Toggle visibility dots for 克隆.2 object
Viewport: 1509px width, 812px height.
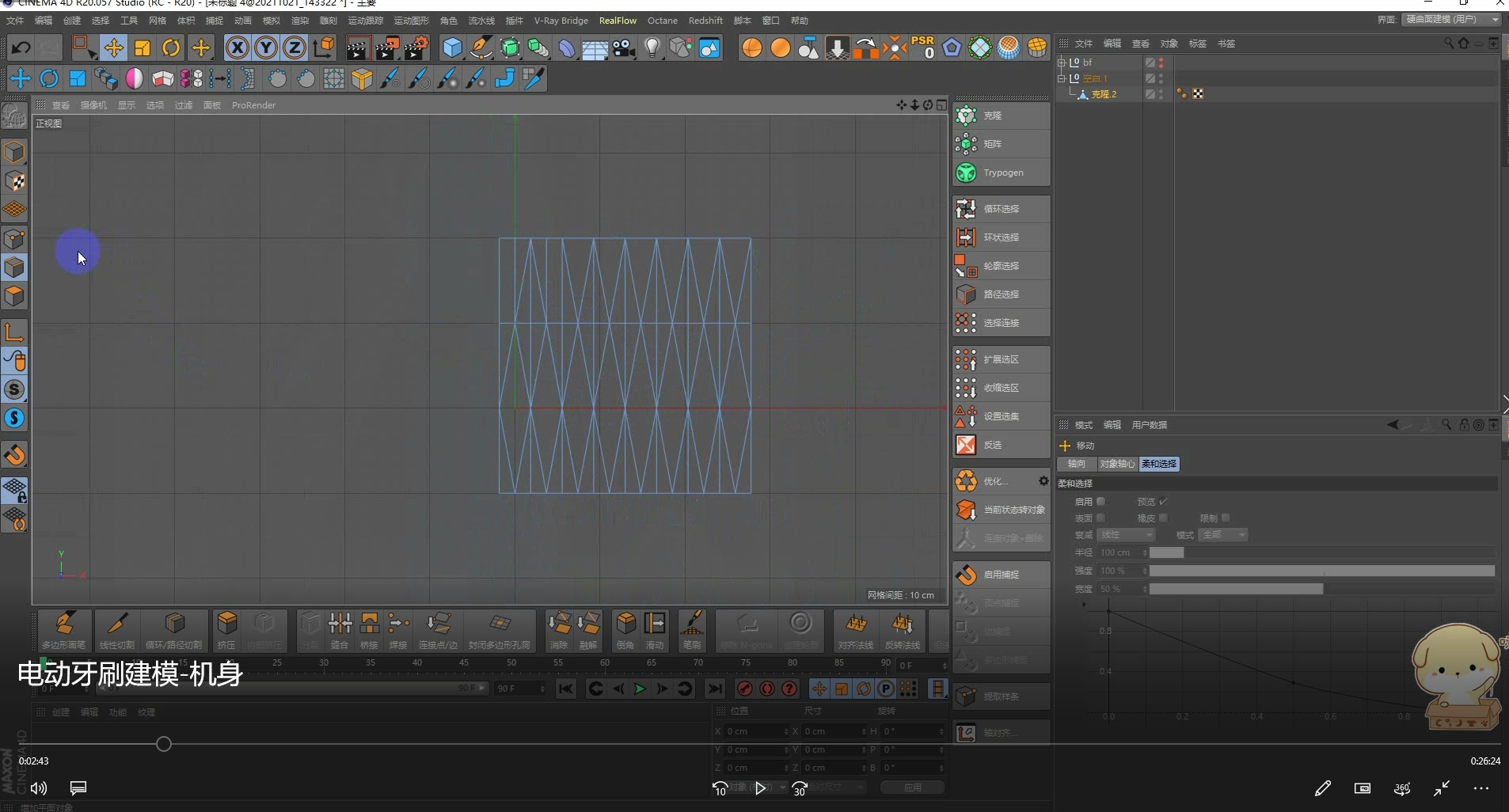coord(1161,94)
